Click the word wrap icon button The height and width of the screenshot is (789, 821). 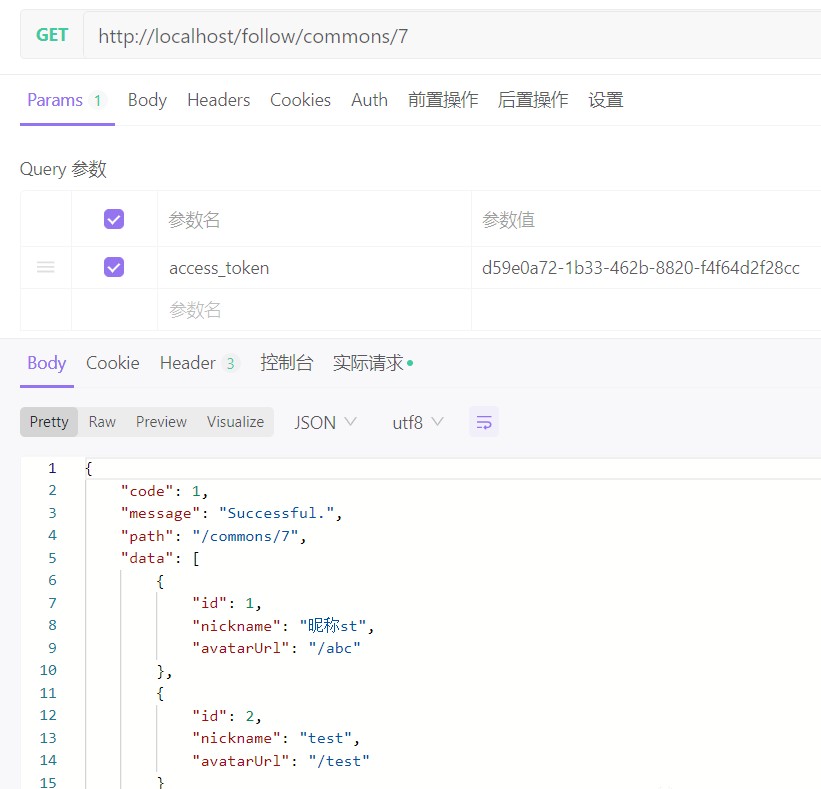484,422
